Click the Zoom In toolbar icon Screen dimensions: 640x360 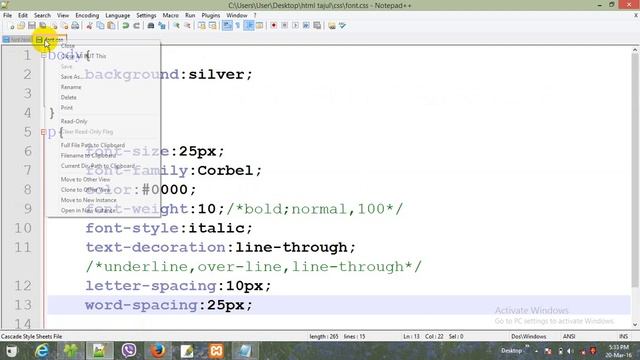click(176, 26)
